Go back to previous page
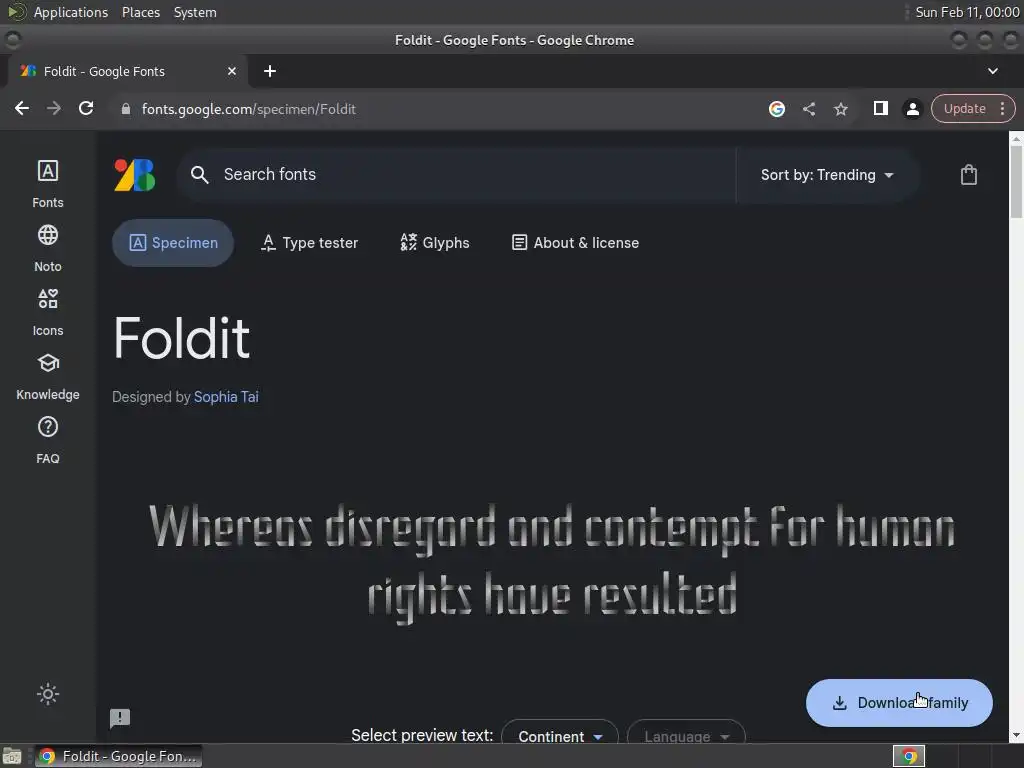This screenshot has width=1024, height=768. click(22, 108)
